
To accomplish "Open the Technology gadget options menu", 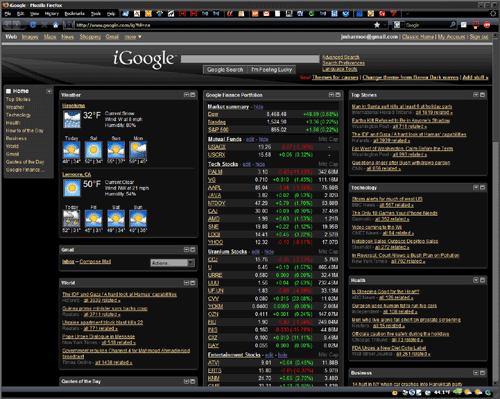I will click(476, 188).
